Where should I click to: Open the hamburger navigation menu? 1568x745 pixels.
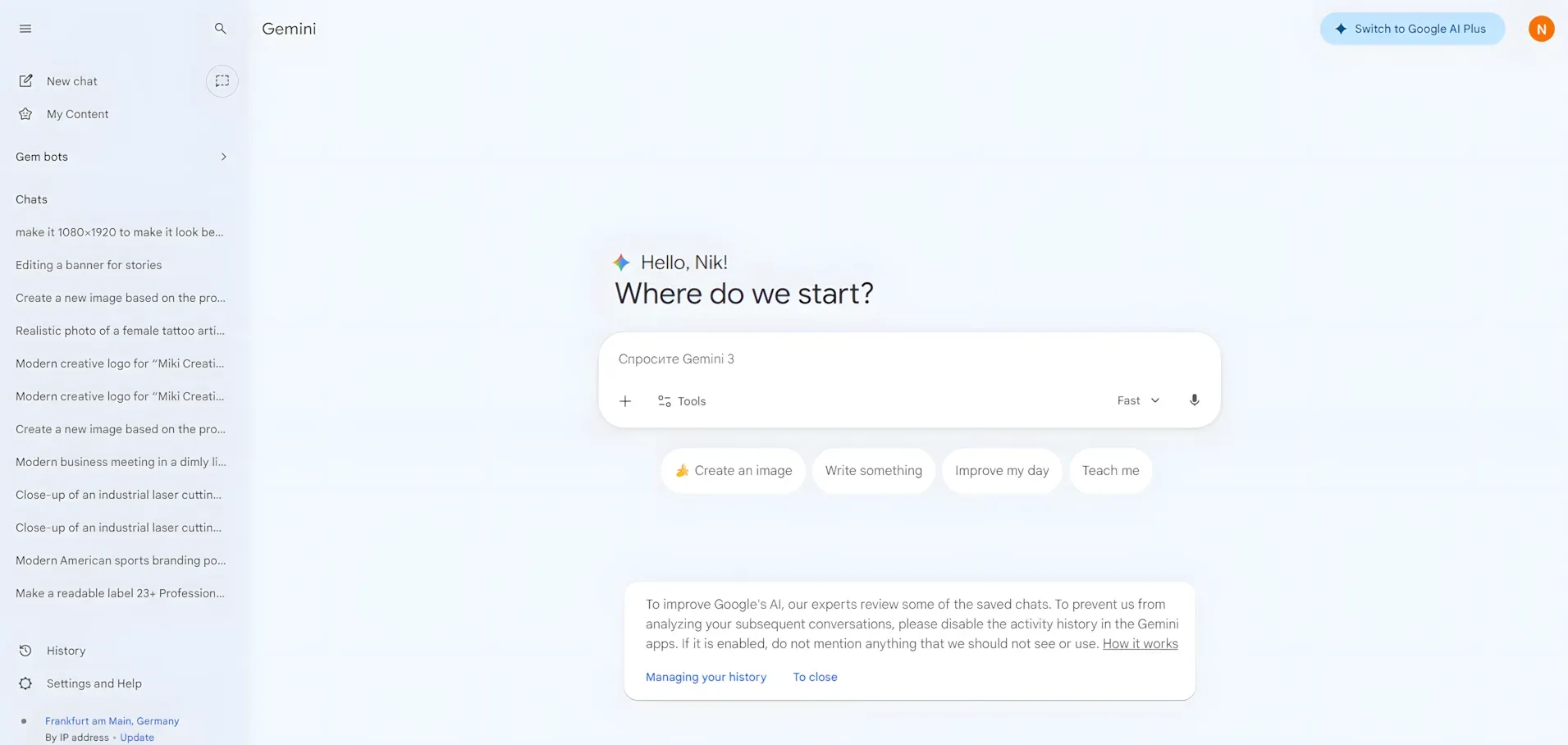click(x=25, y=28)
